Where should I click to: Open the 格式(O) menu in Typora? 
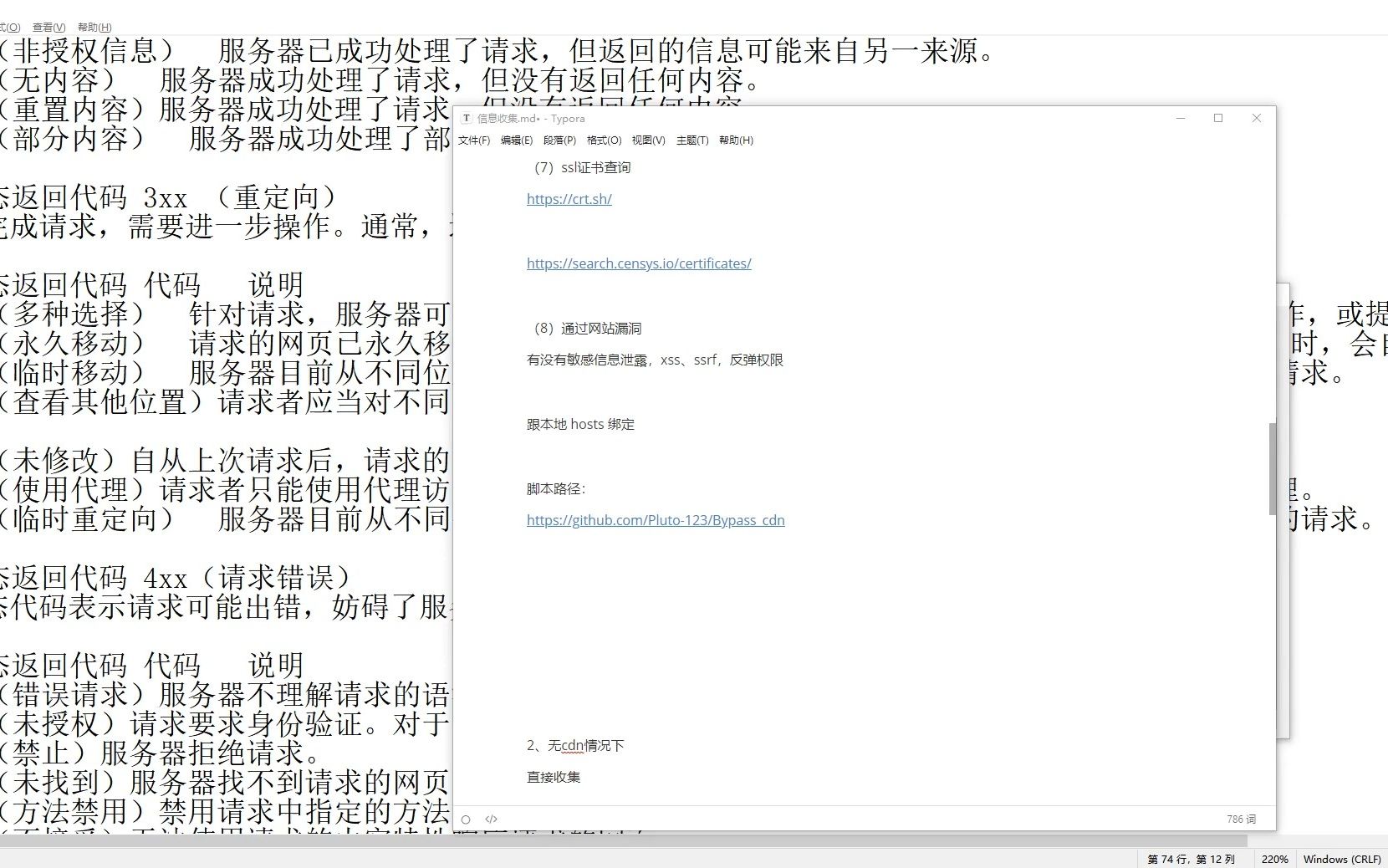(604, 140)
